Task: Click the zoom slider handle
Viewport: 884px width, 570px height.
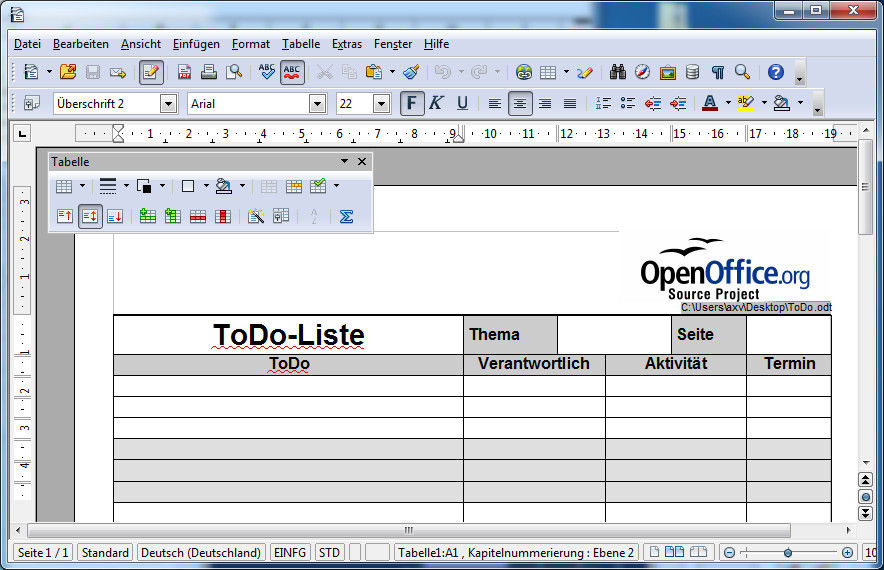Action: click(788, 553)
